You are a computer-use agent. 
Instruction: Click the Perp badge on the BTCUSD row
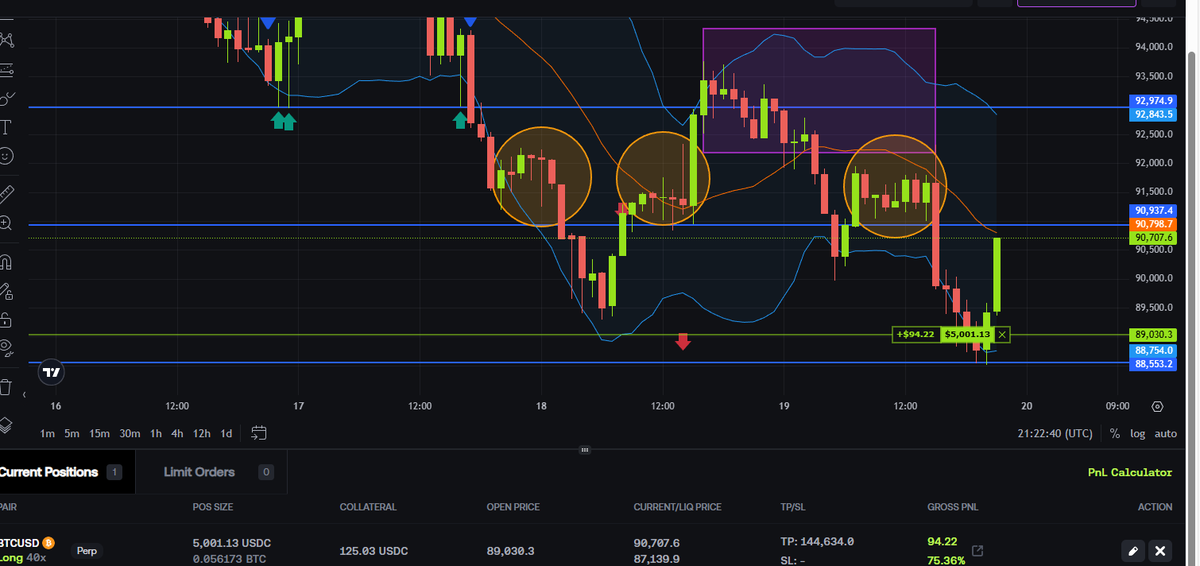click(x=87, y=550)
